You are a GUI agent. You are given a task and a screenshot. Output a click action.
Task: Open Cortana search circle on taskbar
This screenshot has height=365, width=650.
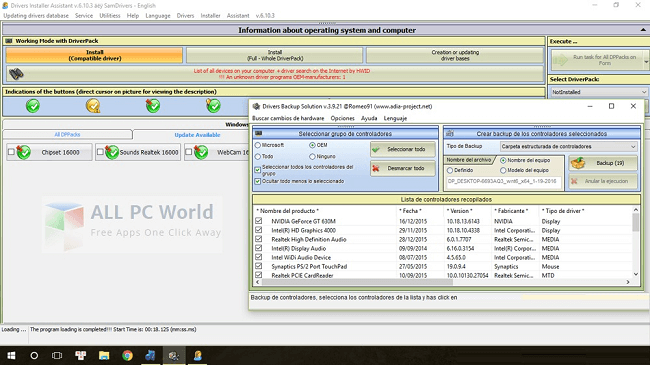point(34,355)
